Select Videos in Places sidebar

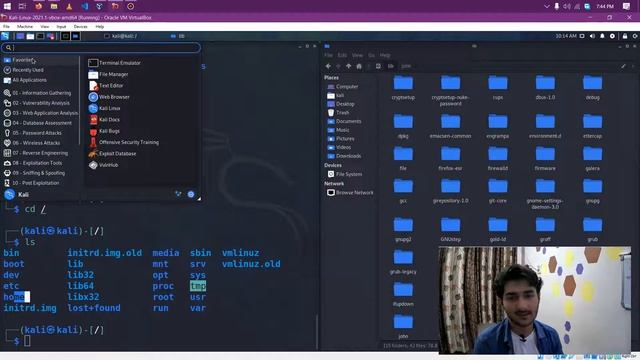339,147
